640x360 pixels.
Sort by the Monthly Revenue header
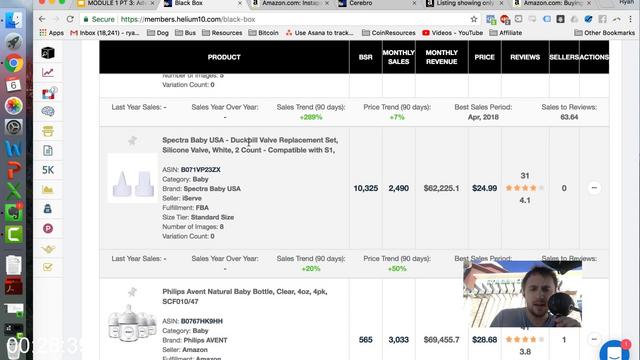click(x=441, y=57)
